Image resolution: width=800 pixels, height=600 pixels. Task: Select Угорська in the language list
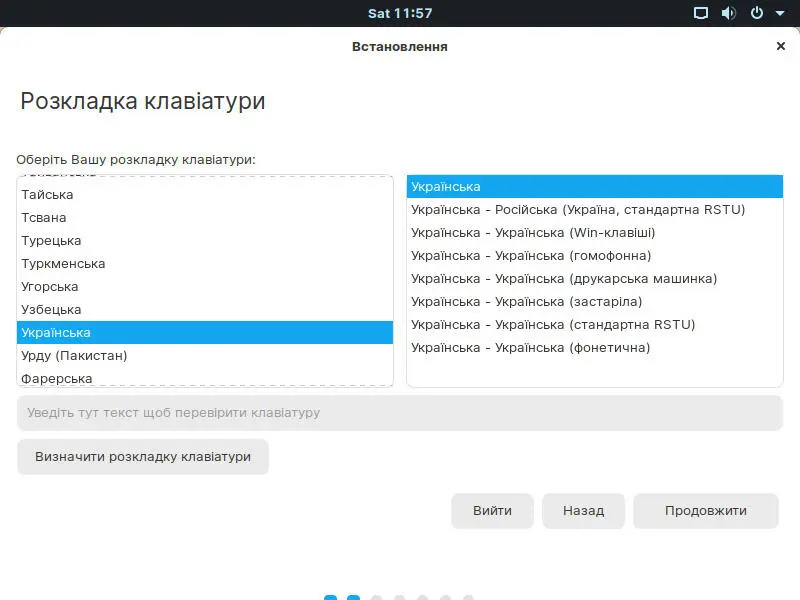click(x=205, y=287)
